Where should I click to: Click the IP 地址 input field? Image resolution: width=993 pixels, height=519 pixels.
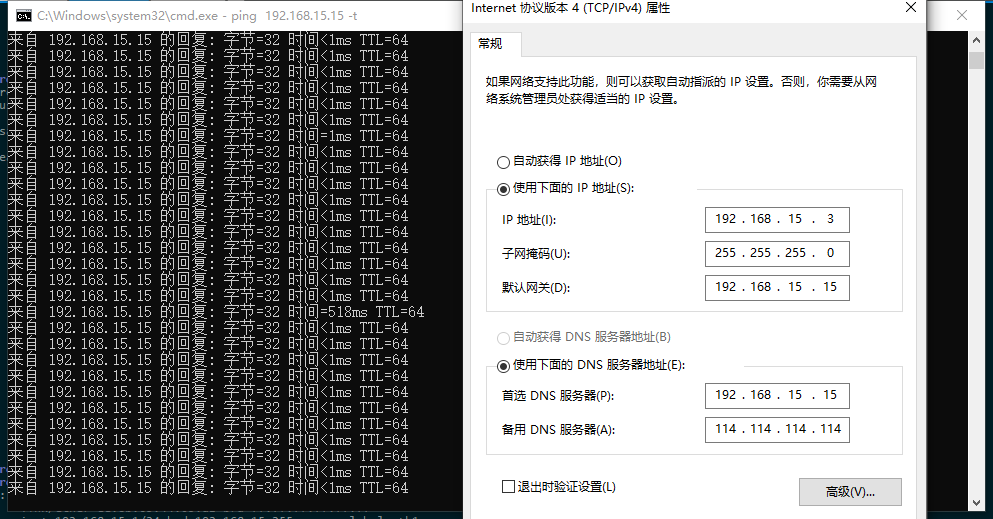[776, 220]
